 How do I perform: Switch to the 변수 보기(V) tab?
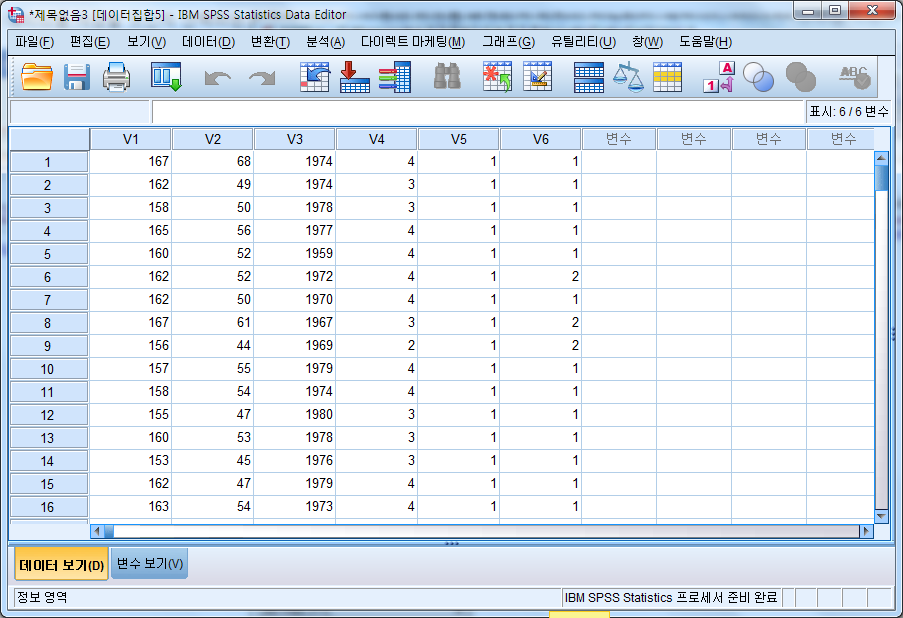pos(149,564)
